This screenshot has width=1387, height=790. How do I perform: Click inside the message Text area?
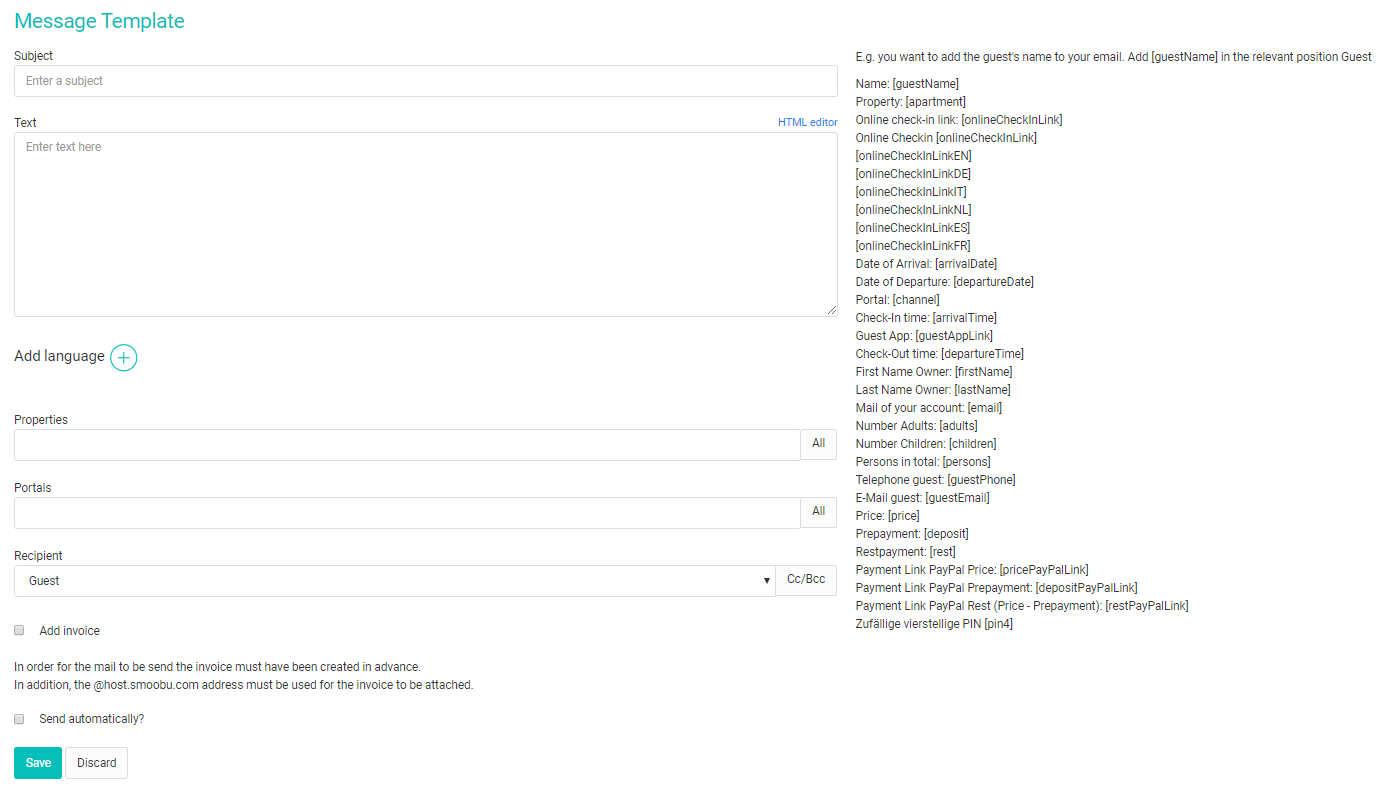(426, 225)
